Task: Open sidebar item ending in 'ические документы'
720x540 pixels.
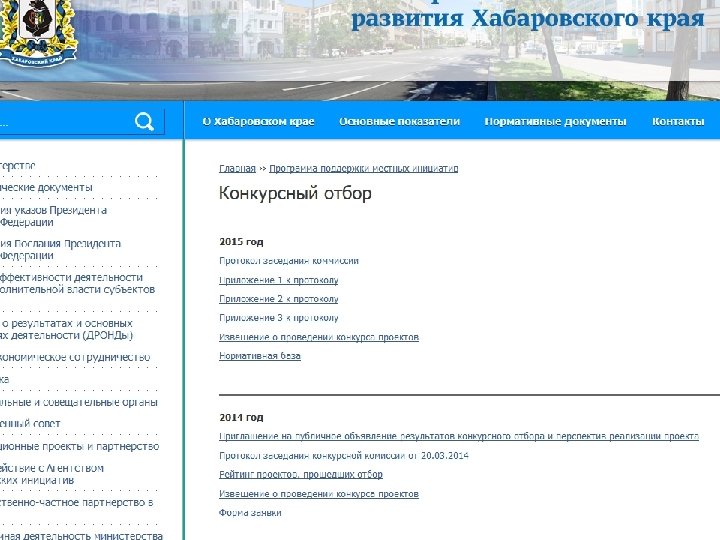Action: (x=46, y=187)
